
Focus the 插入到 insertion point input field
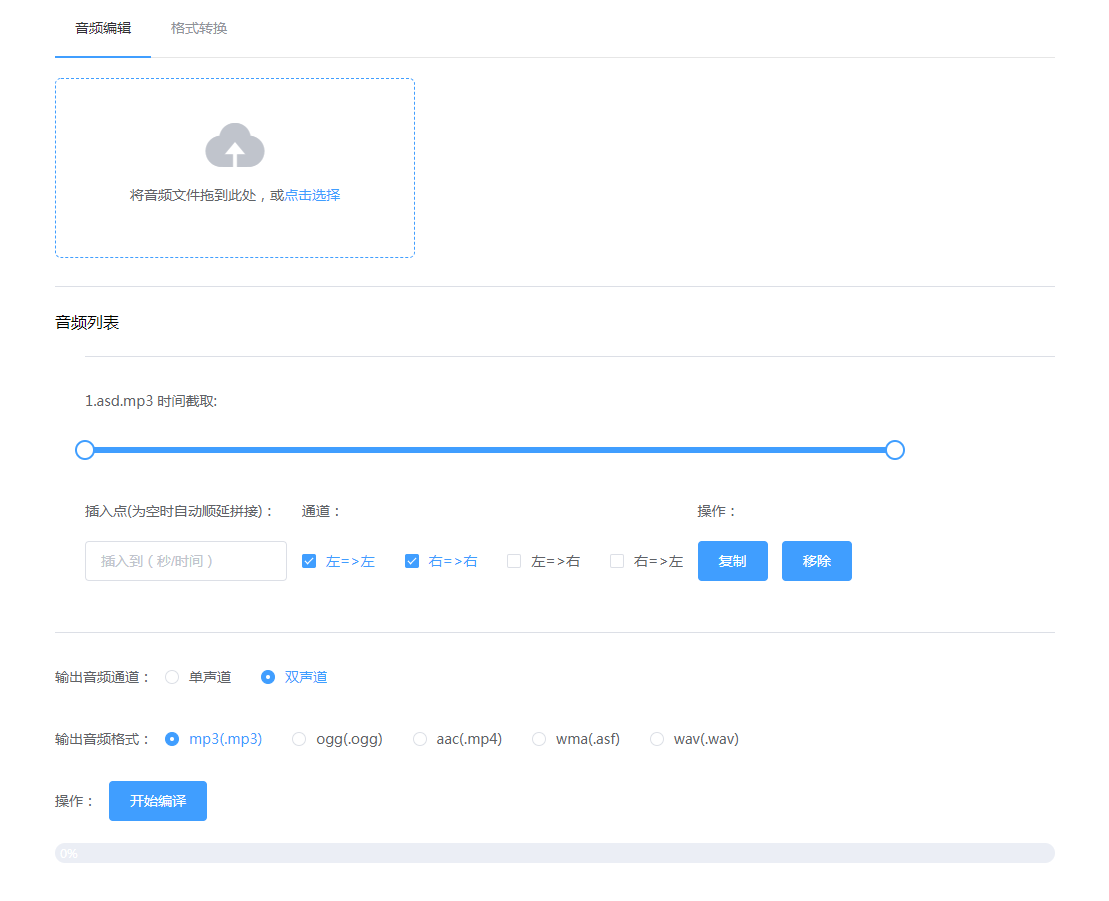(185, 561)
